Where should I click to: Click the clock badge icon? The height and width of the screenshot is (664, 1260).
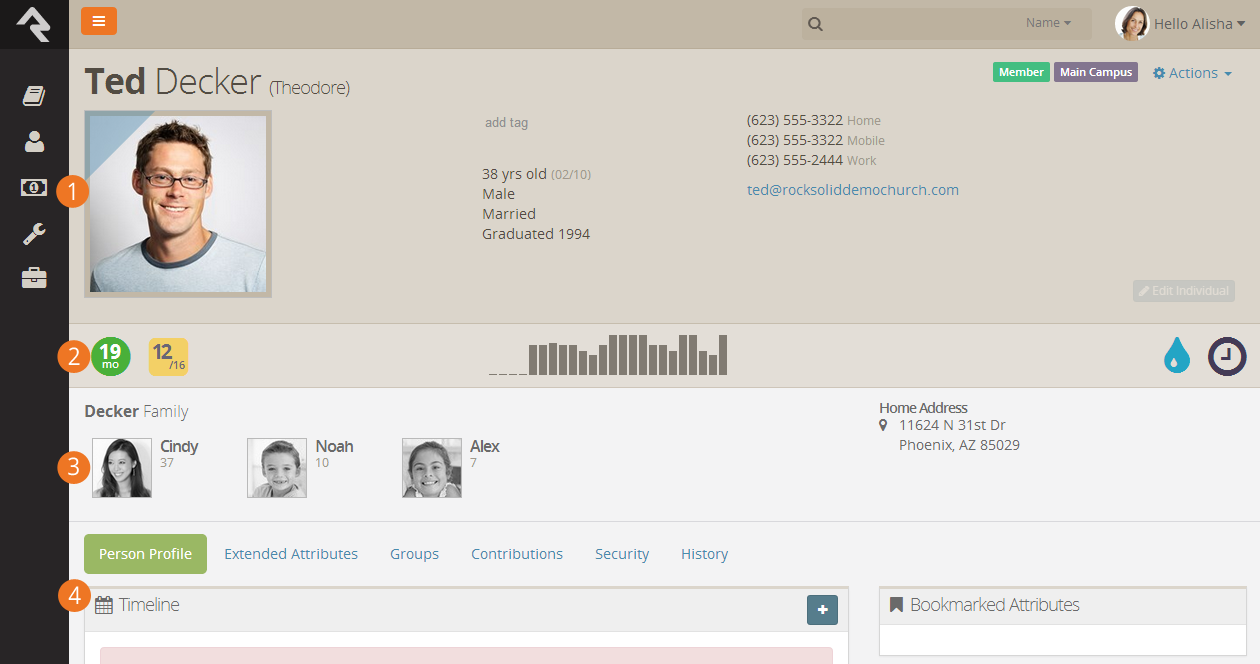point(1227,356)
